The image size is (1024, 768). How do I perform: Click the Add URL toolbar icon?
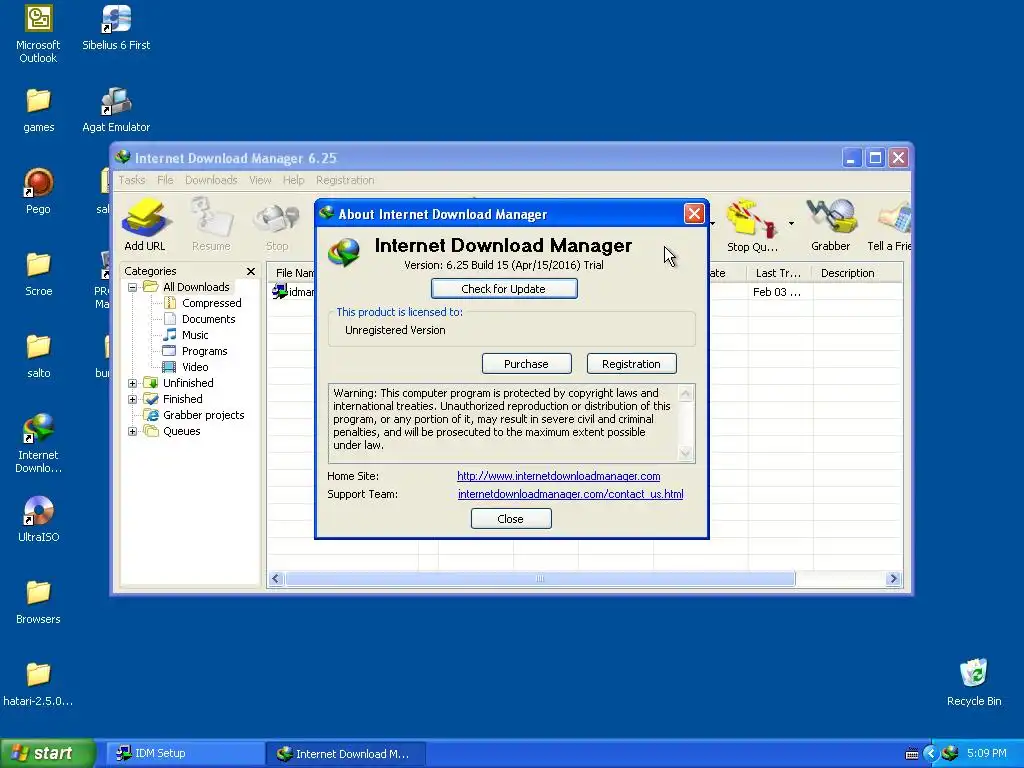click(x=145, y=224)
